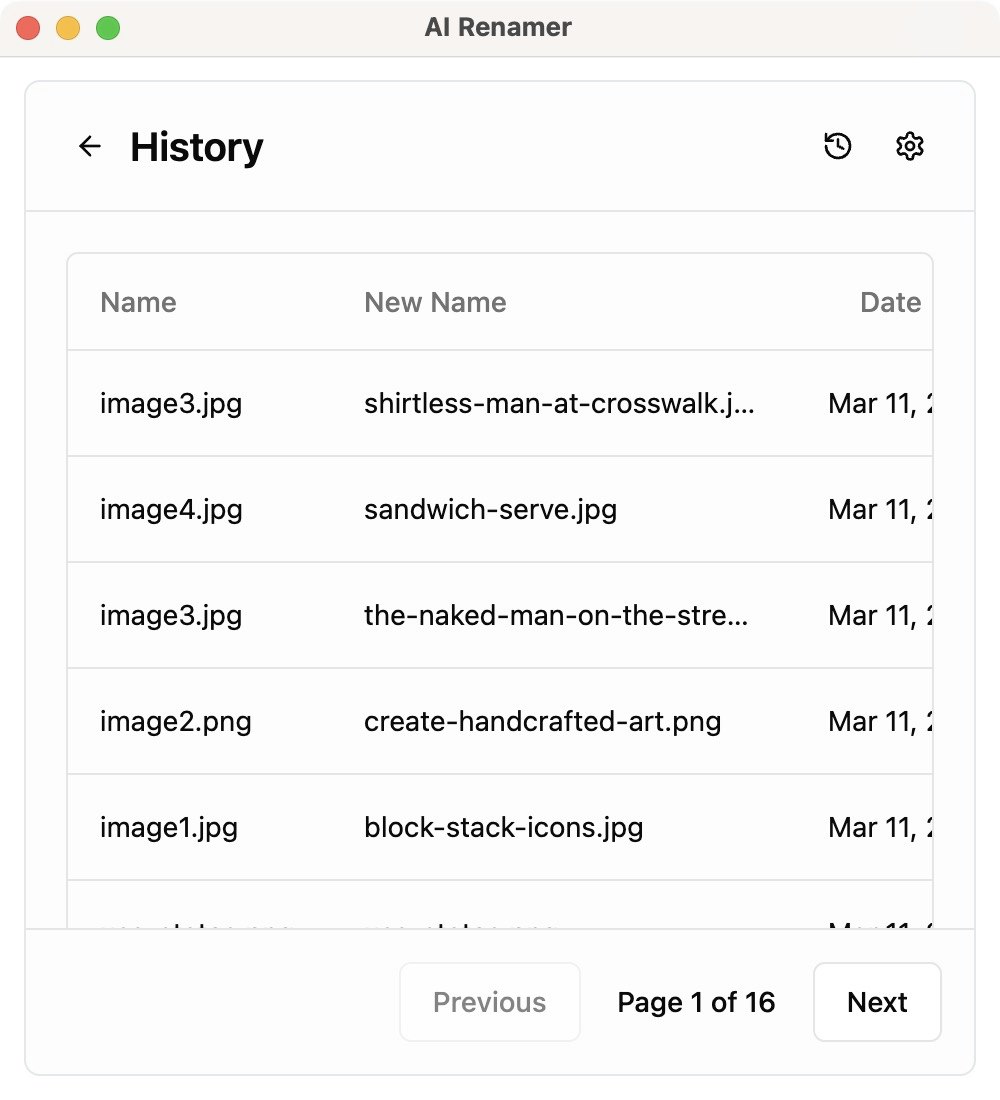Click the Date column header
1000x1100 pixels.
(x=890, y=302)
